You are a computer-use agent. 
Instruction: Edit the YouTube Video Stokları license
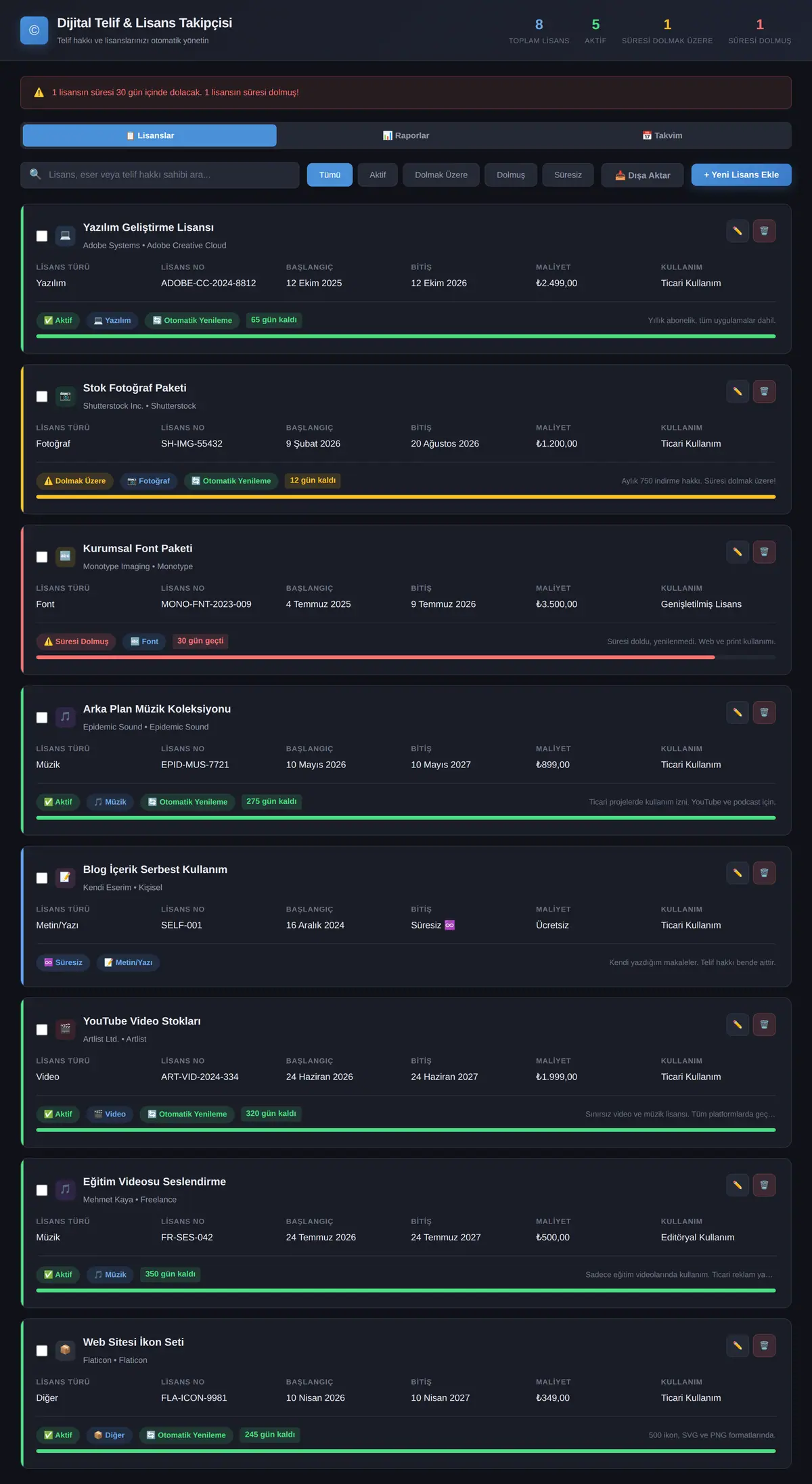tap(738, 1024)
